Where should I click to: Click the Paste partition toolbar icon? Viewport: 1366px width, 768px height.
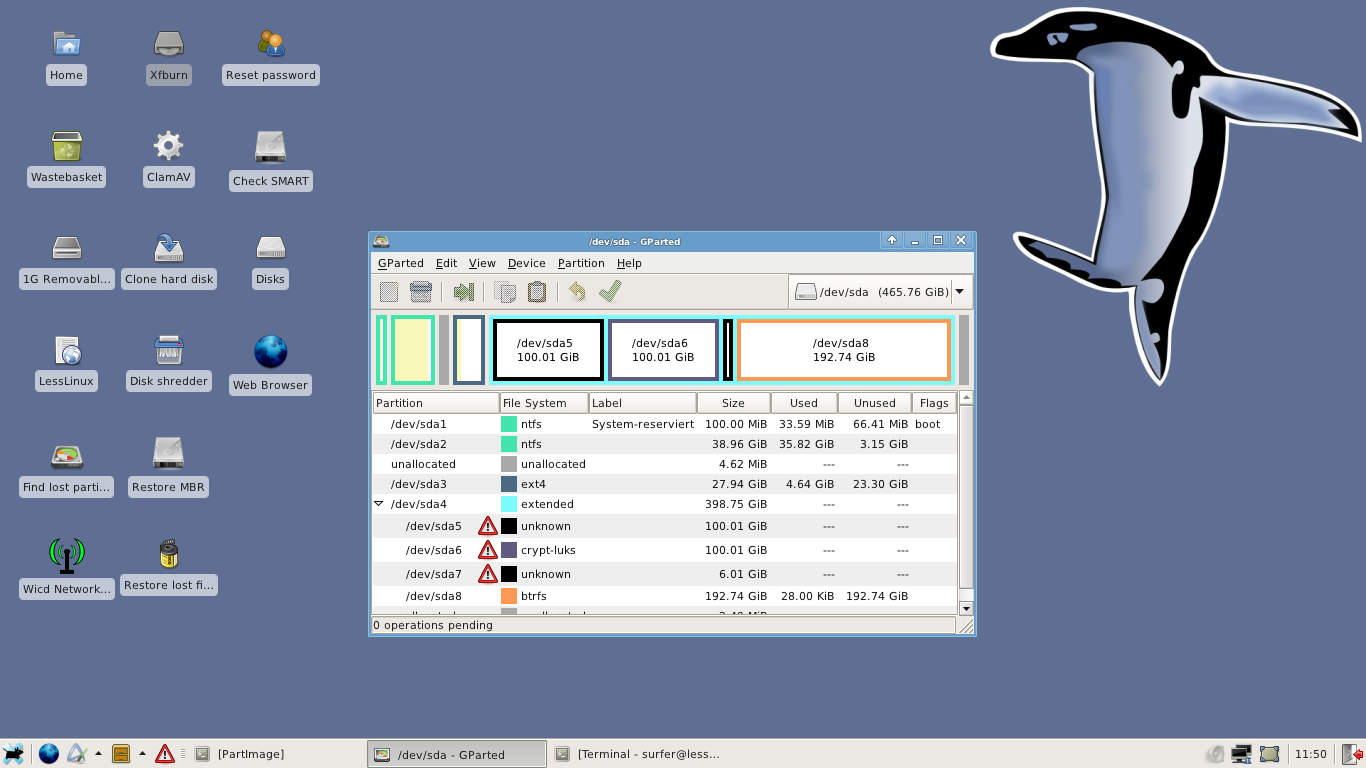[x=537, y=292]
